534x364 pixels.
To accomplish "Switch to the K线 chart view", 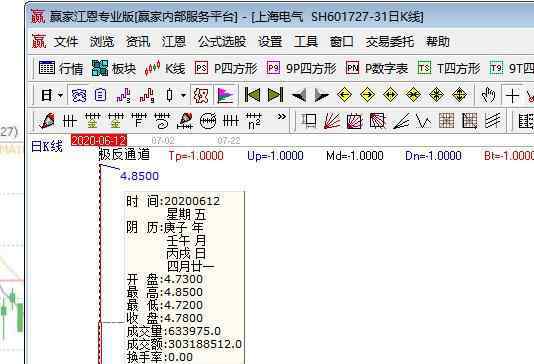I will [165, 68].
